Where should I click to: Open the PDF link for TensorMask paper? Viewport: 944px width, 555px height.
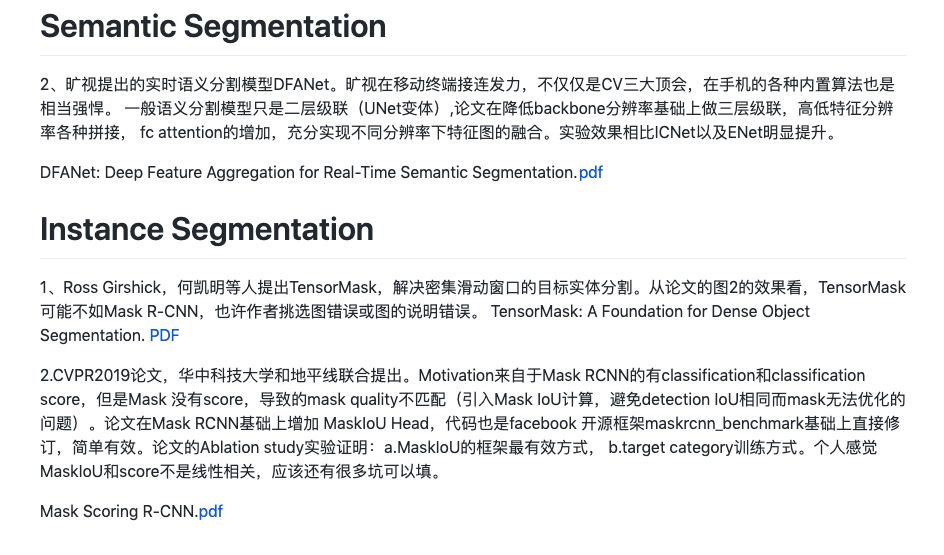point(164,335)
